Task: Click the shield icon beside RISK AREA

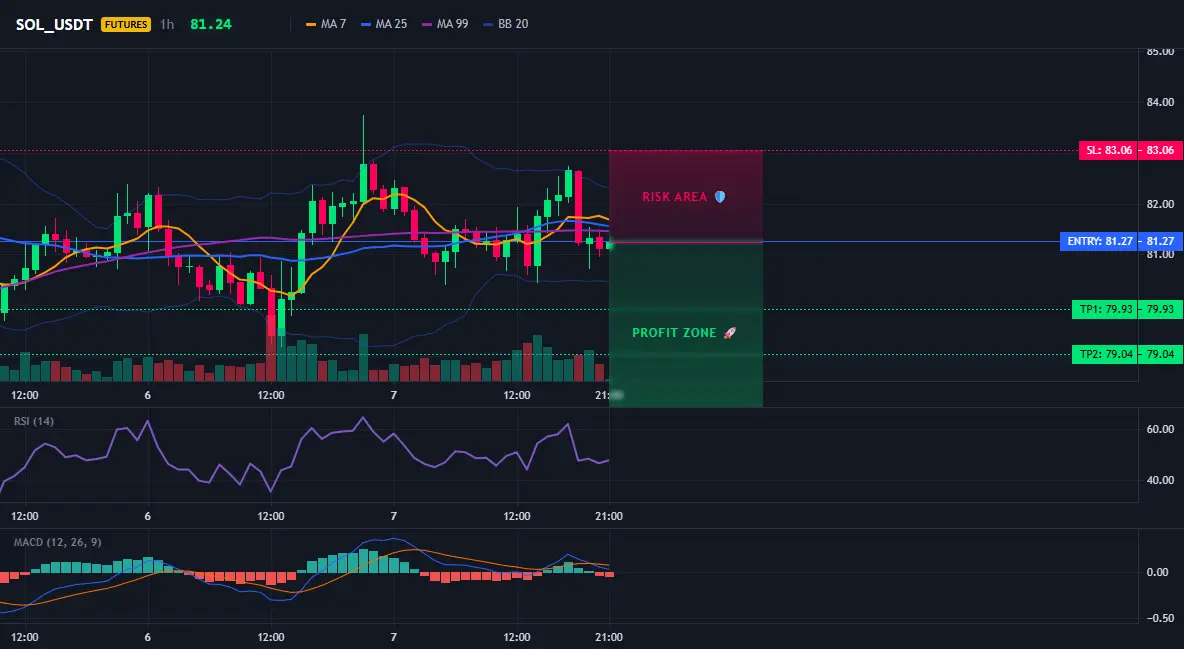Action: tap(720, 196)
